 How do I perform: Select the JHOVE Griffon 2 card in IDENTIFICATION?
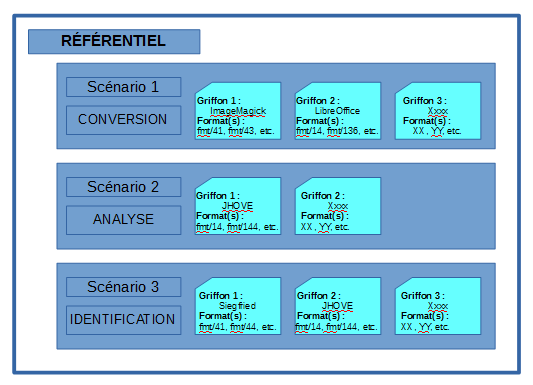[x=338, y=306]
